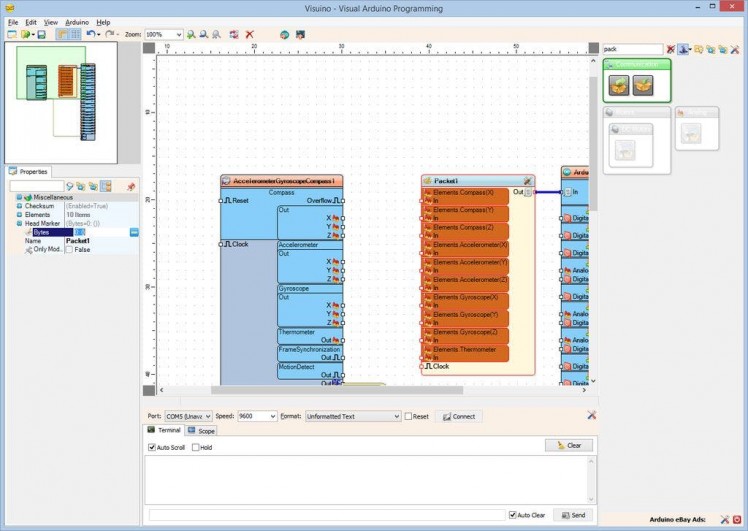The image size is (748, 531).
Task: Enable the Hold checkbox
Action: 196,447
